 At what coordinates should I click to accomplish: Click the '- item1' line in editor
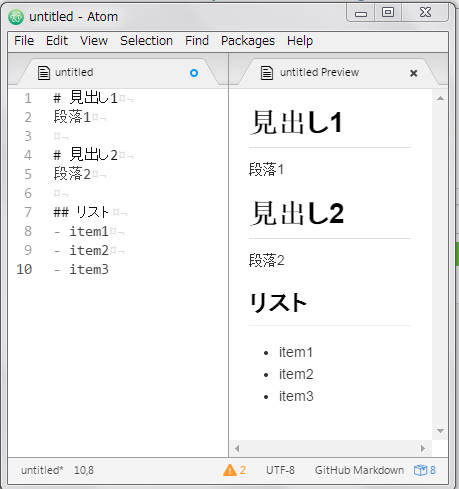pyautogui.click(x=81, y=231)
